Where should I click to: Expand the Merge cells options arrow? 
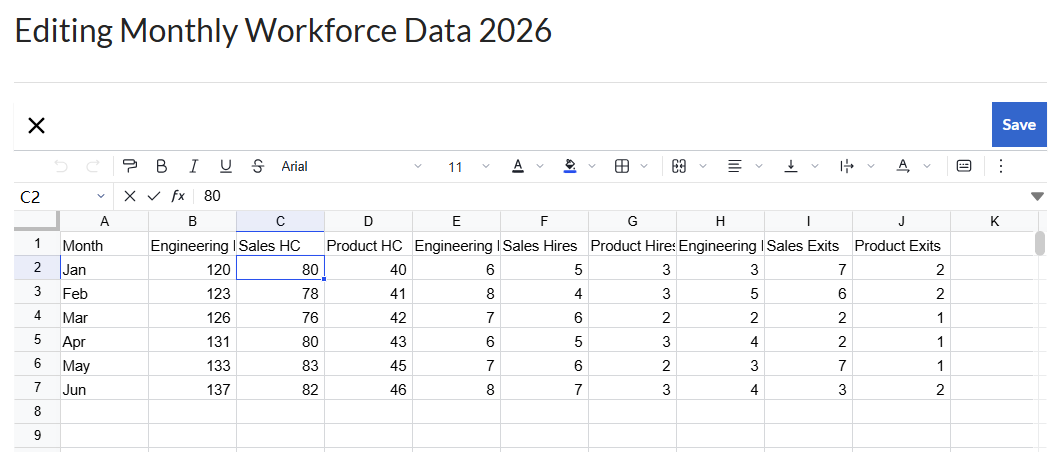pyautogui.click(x=702, y=166)
